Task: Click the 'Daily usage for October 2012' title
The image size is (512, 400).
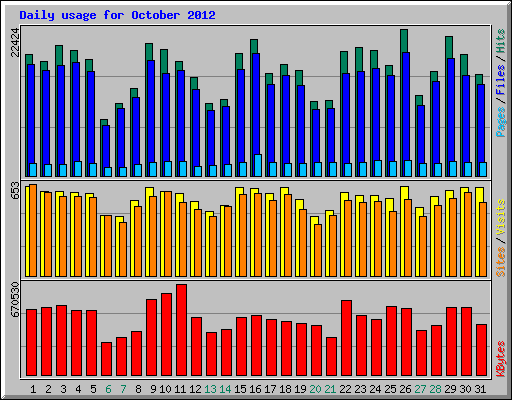Action: 117,15
